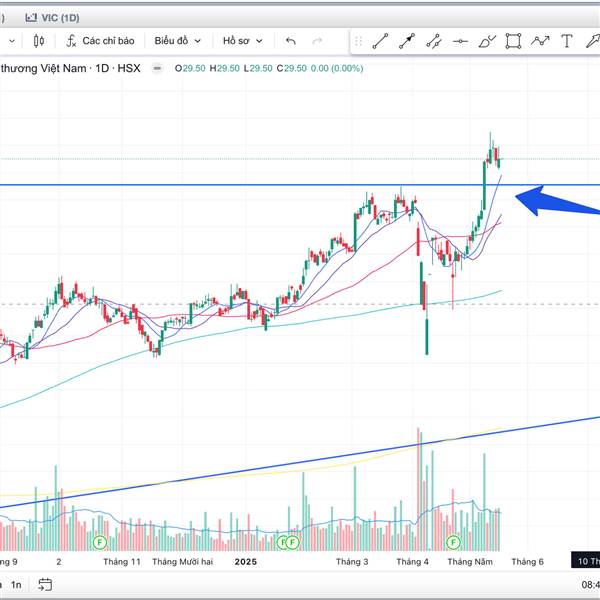Select the Path zigzag drawing tool

pyautogui.click(x=540, y=41)
